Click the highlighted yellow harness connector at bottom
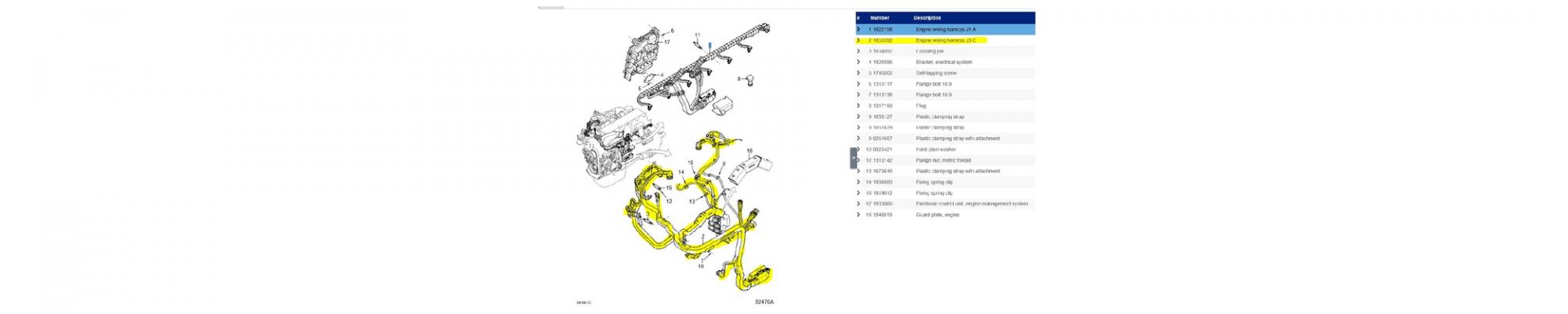The height and width of the screenshot is (314, 1568). (x=758, y=275)
